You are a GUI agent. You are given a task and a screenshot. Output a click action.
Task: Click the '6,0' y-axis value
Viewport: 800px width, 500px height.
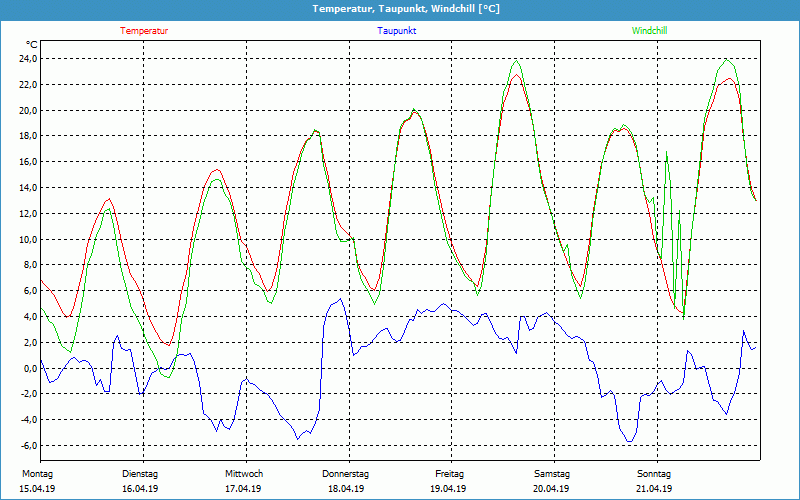click(31, 291)
